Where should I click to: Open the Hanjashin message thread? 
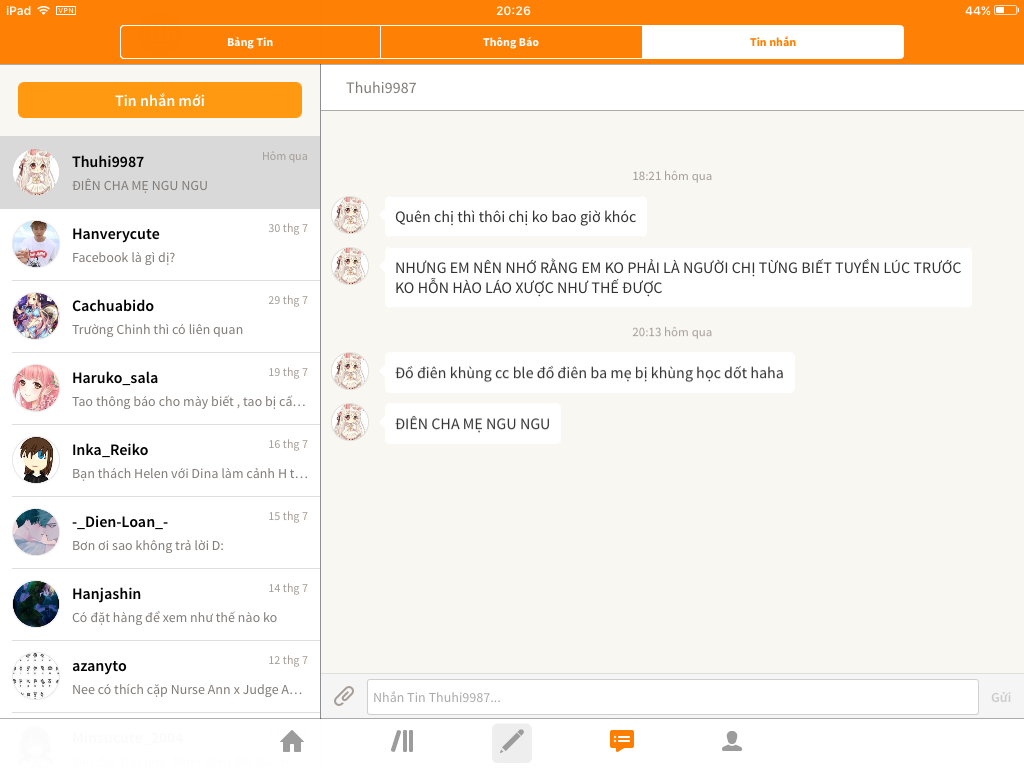click(160, 605)
